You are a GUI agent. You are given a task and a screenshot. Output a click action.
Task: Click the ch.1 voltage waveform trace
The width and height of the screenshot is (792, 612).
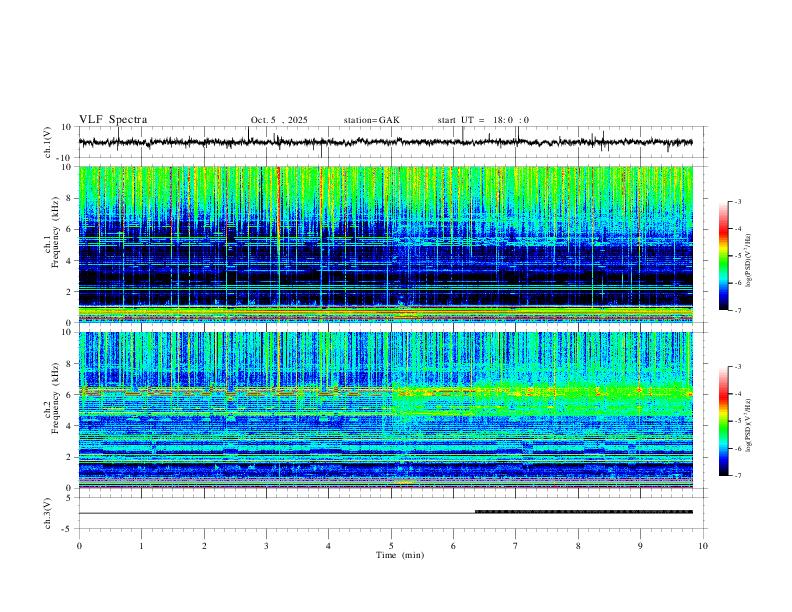385,142
